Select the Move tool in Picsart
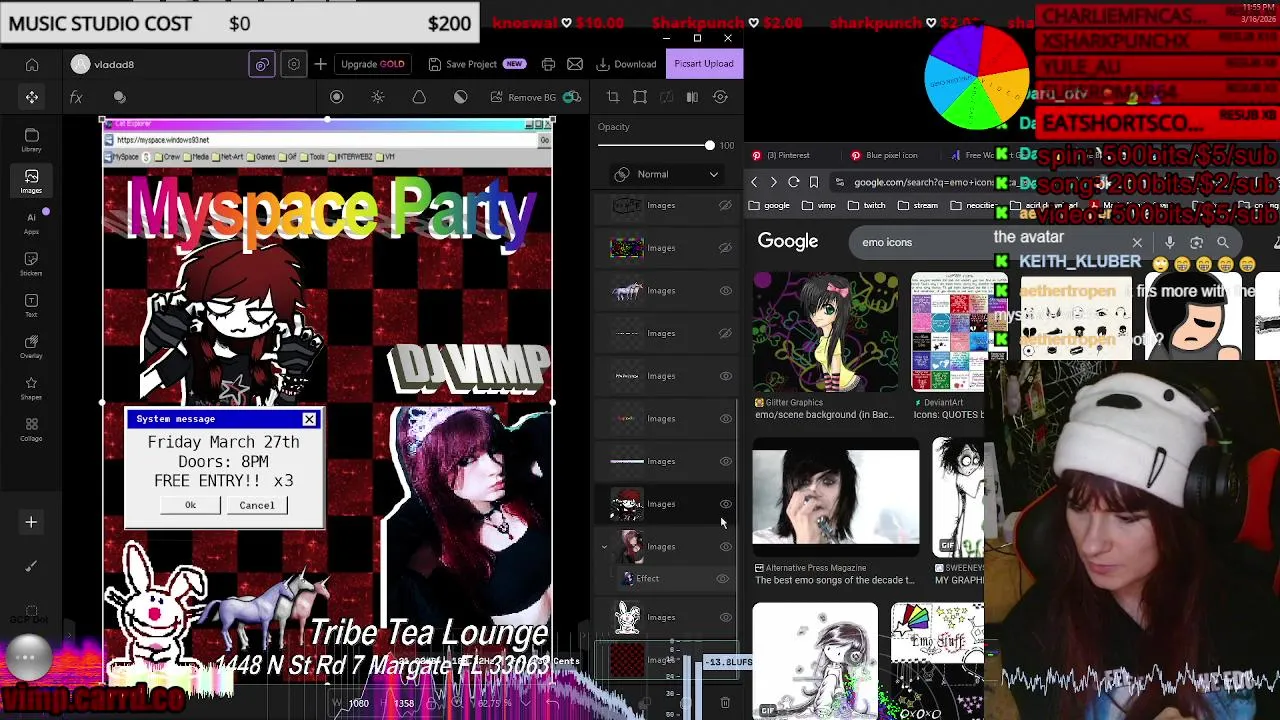This screenshot has width=1280, height=720. [x=32, y=97]
